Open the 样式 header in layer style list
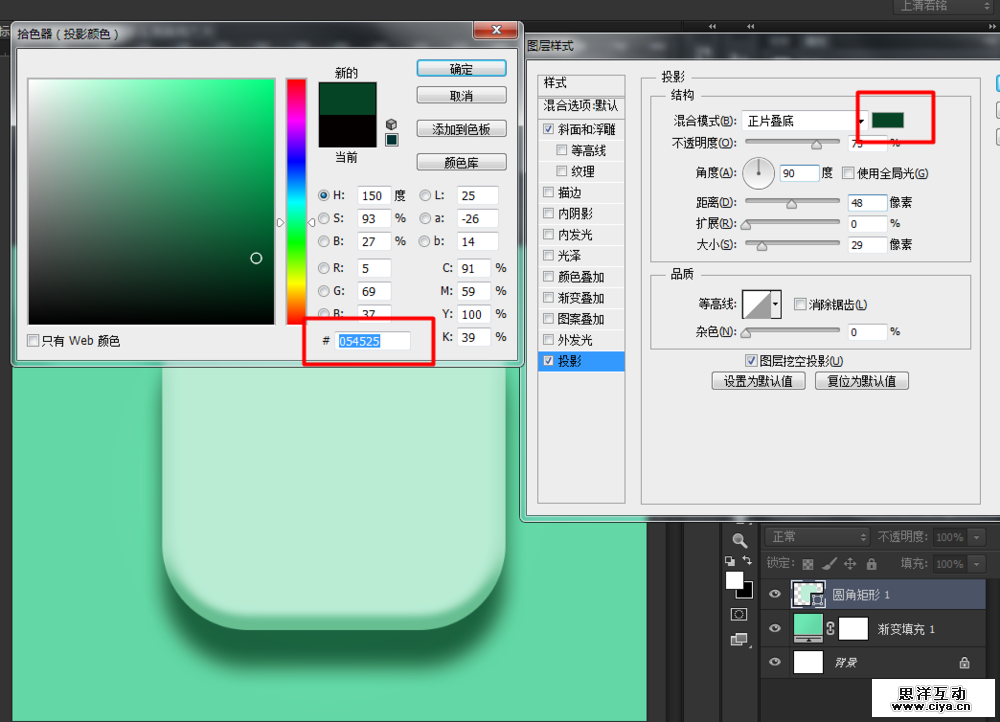Viewport: 1000px width, 722px height. tap(581, 83)
